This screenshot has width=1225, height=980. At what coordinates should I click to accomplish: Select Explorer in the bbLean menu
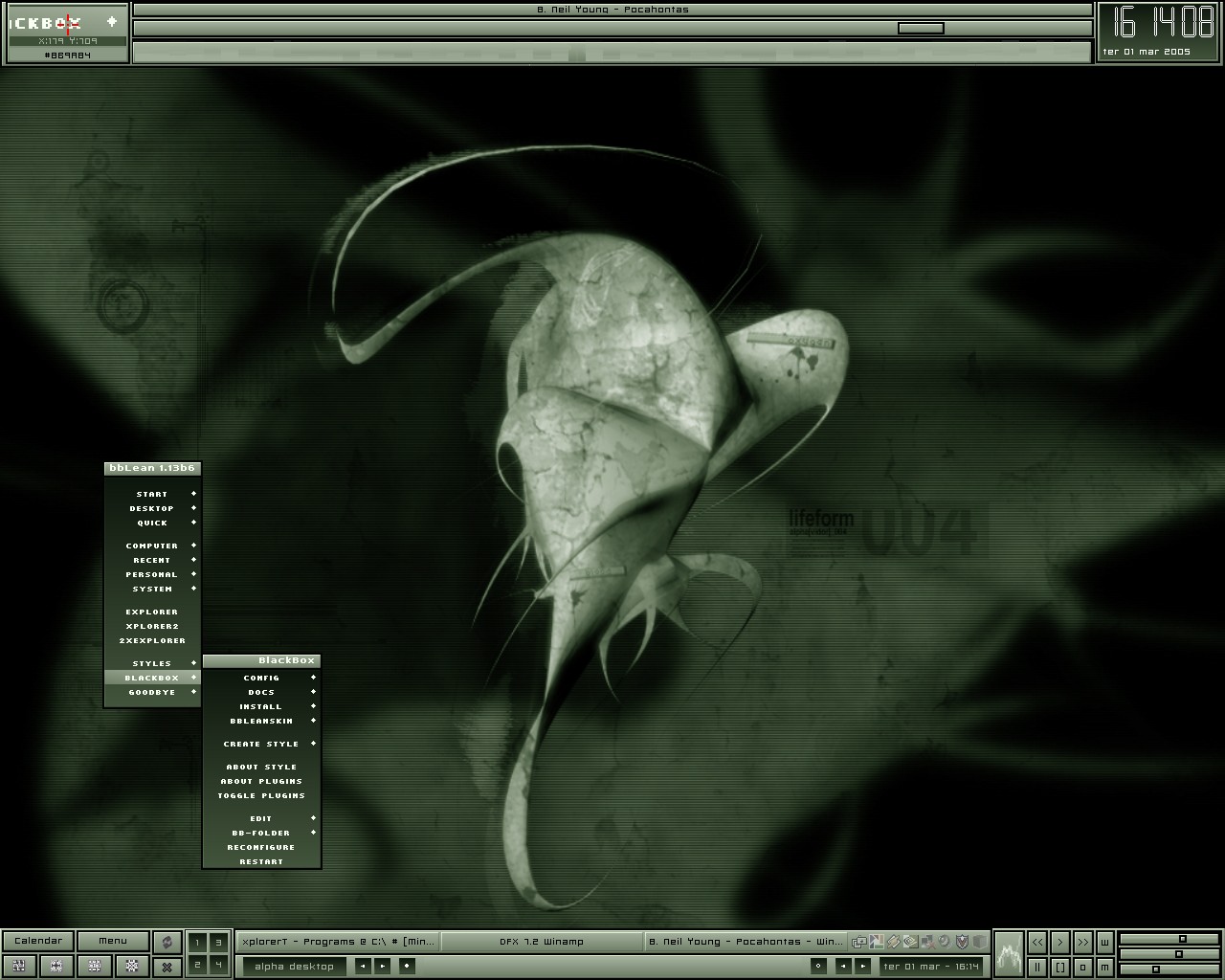tap(152, 612)
